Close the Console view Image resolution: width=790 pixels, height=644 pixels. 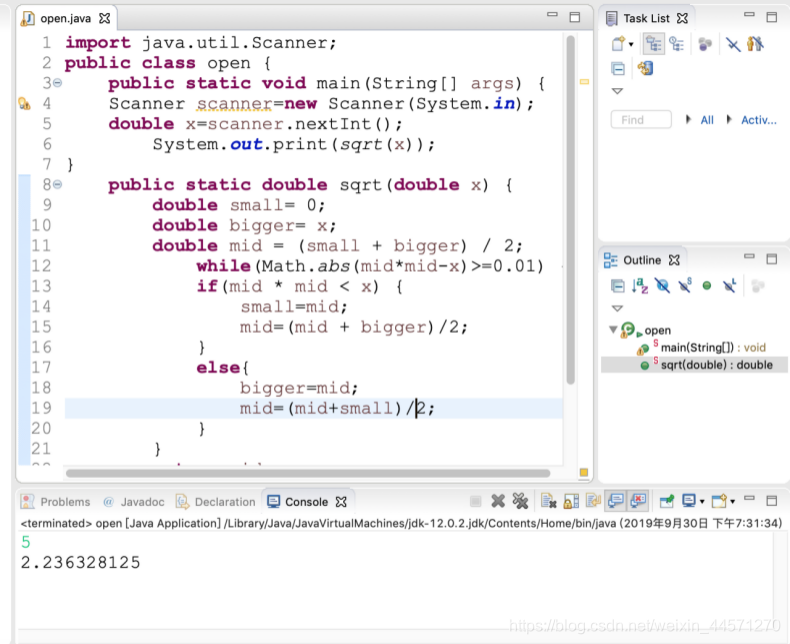click(x=341, y=502)
